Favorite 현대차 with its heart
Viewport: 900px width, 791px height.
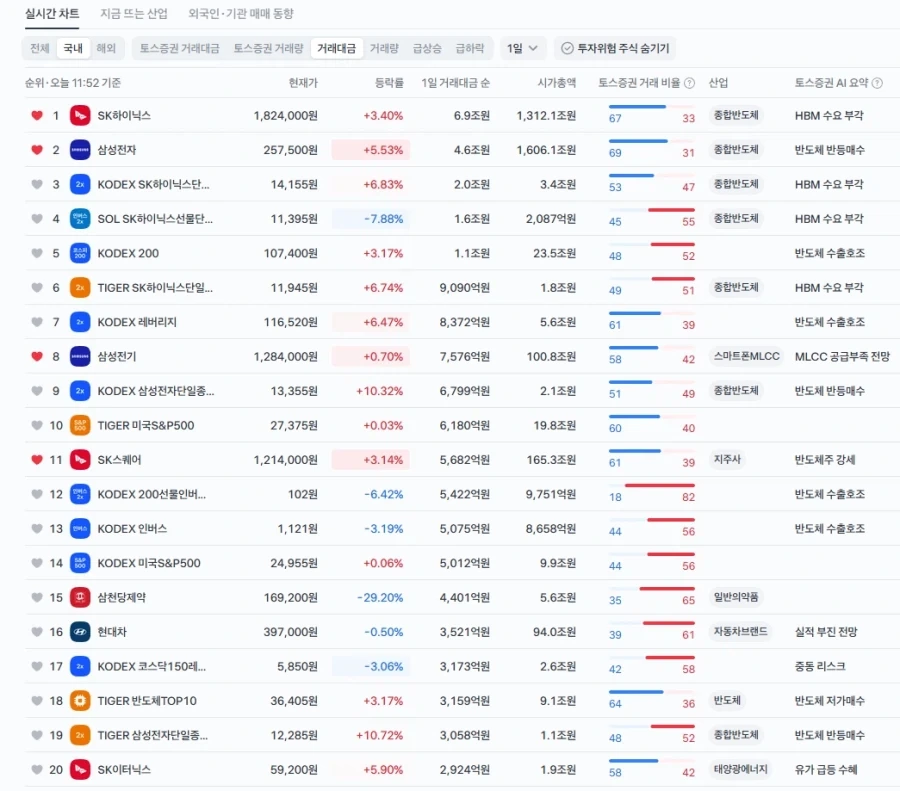pos(37,632)
